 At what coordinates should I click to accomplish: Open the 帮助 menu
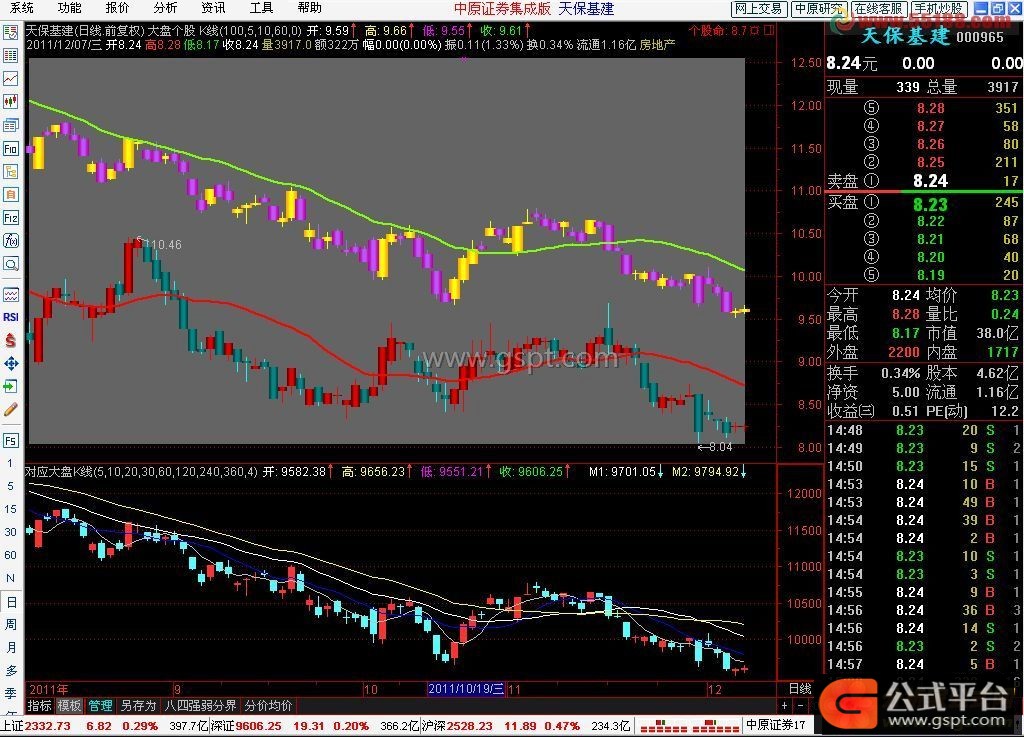310,8
